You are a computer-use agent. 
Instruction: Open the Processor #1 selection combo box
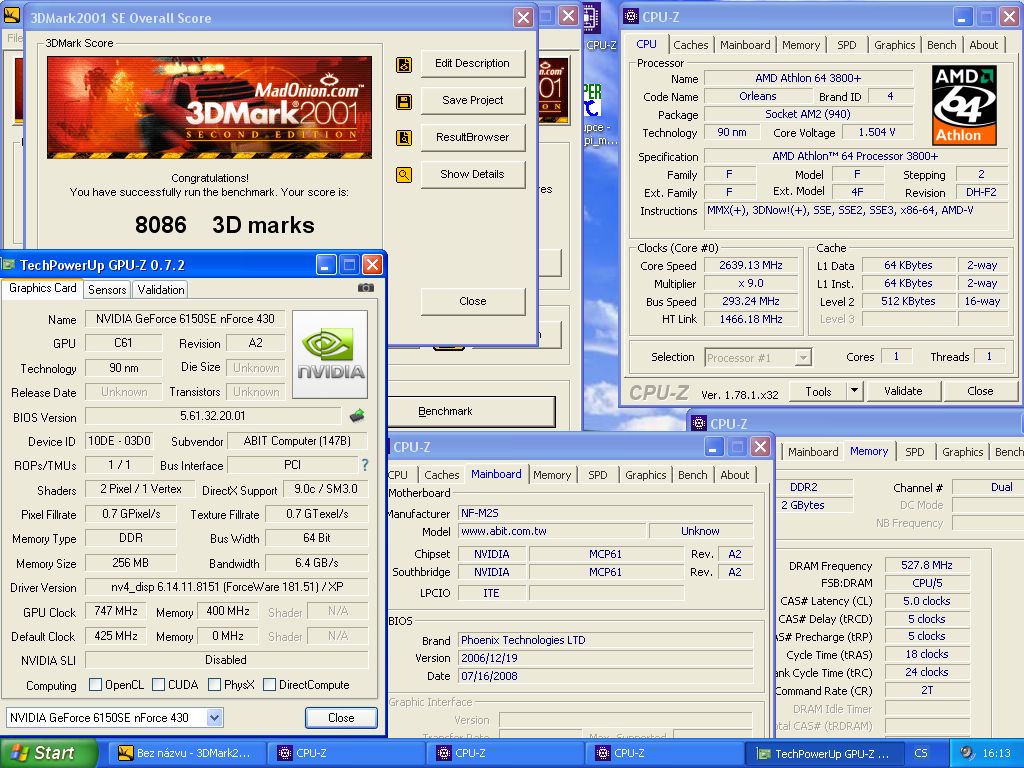pyautogui.click(x=758, y=357)
